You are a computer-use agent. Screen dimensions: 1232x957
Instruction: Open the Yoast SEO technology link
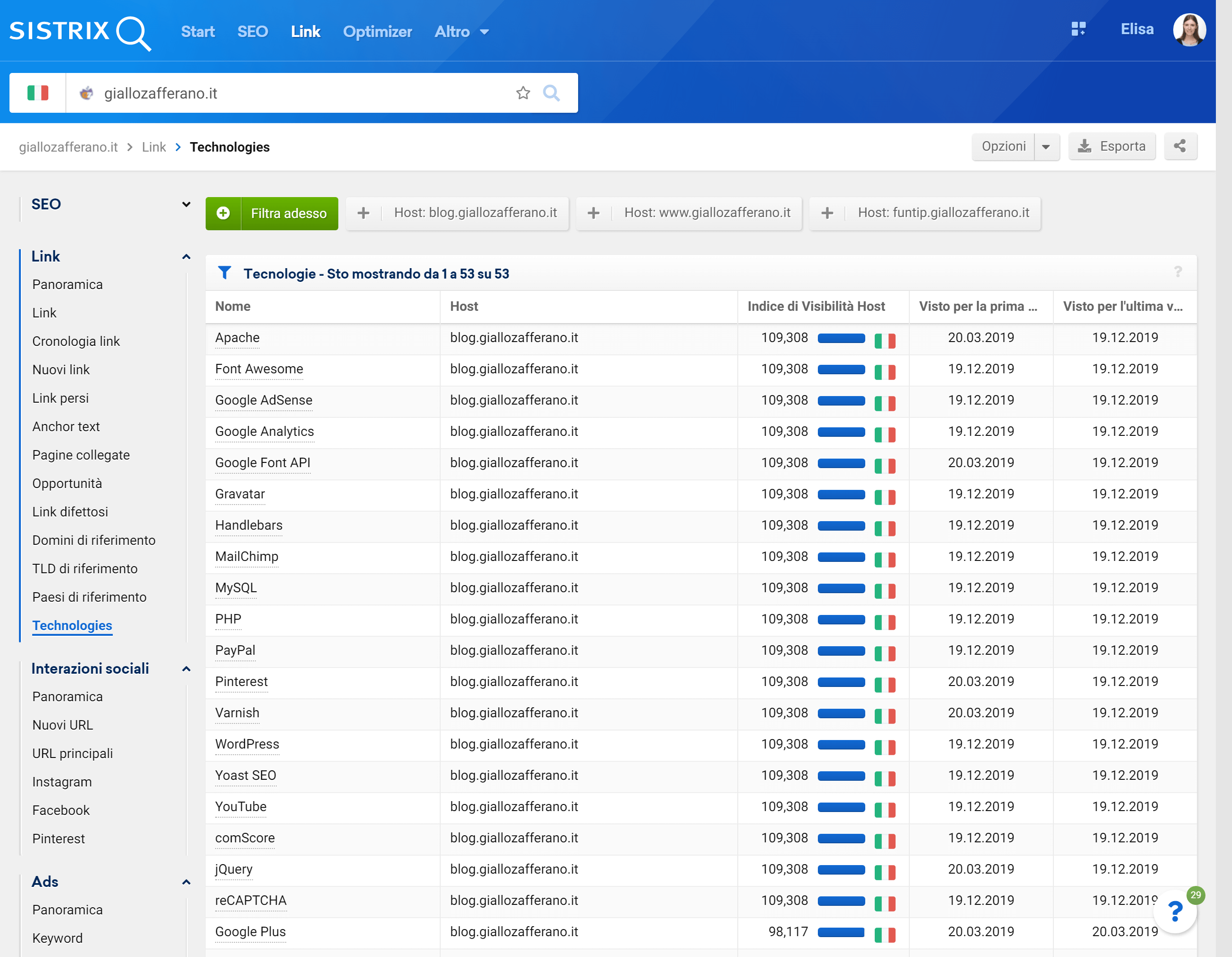tap(245, 776)
